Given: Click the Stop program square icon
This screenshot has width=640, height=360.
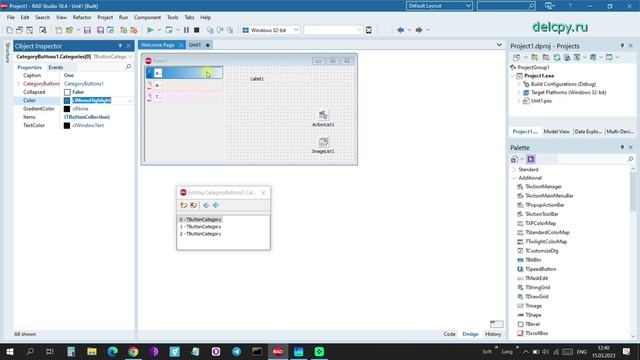Looking at the screenshot, I should point(197,30).
